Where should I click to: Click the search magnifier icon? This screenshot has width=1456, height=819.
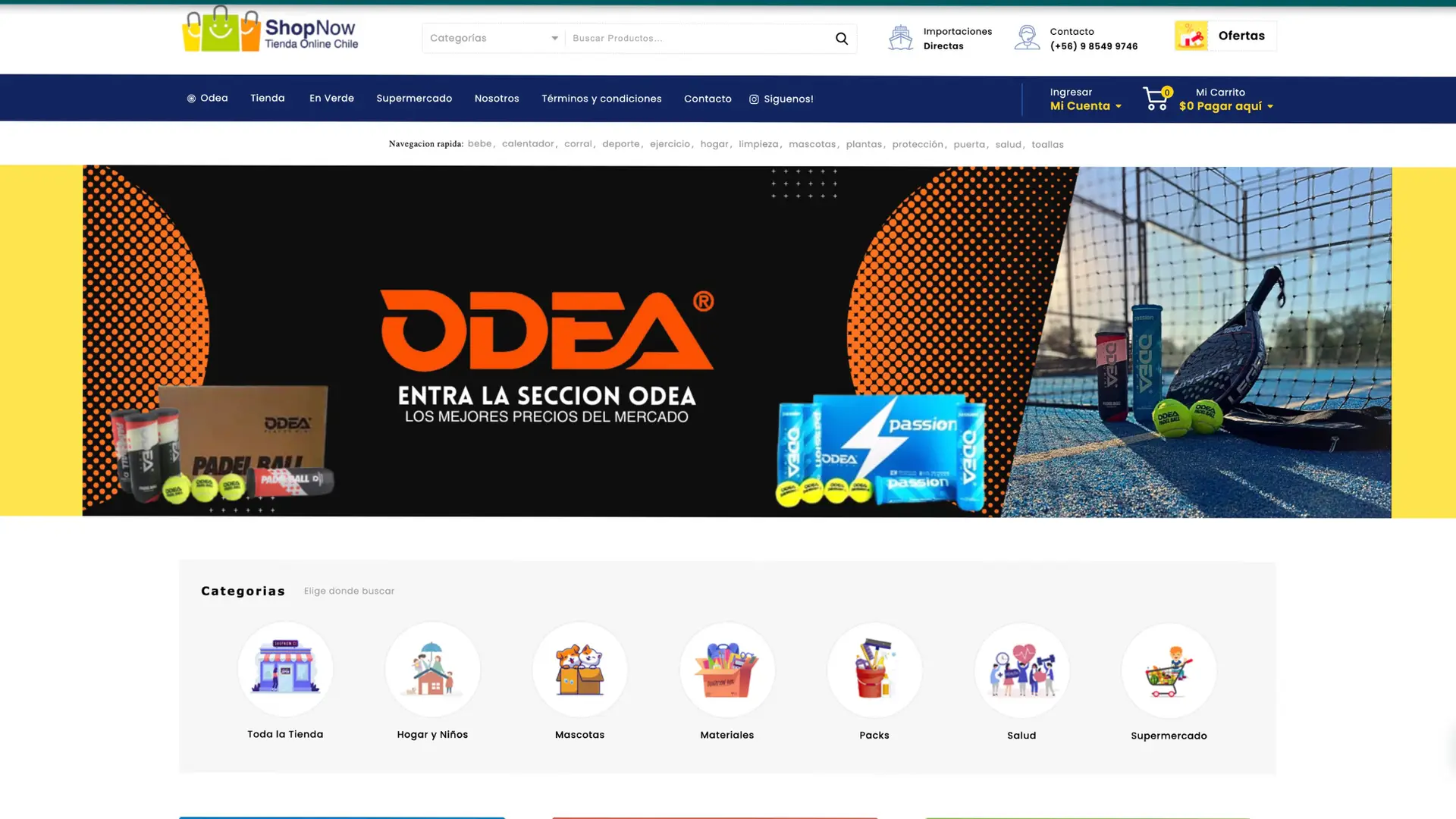[841, 39]
